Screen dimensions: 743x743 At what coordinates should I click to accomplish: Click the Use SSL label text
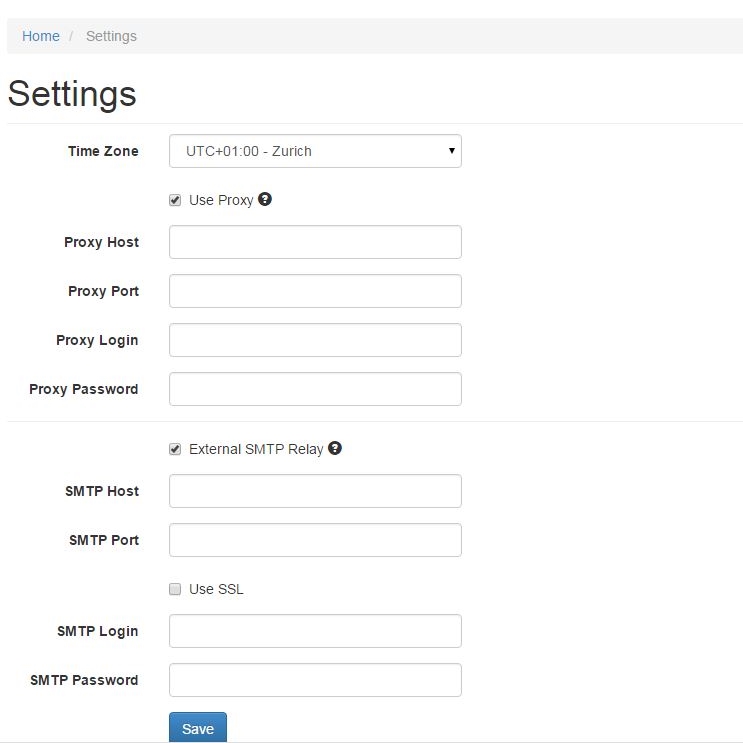[216, 589]
